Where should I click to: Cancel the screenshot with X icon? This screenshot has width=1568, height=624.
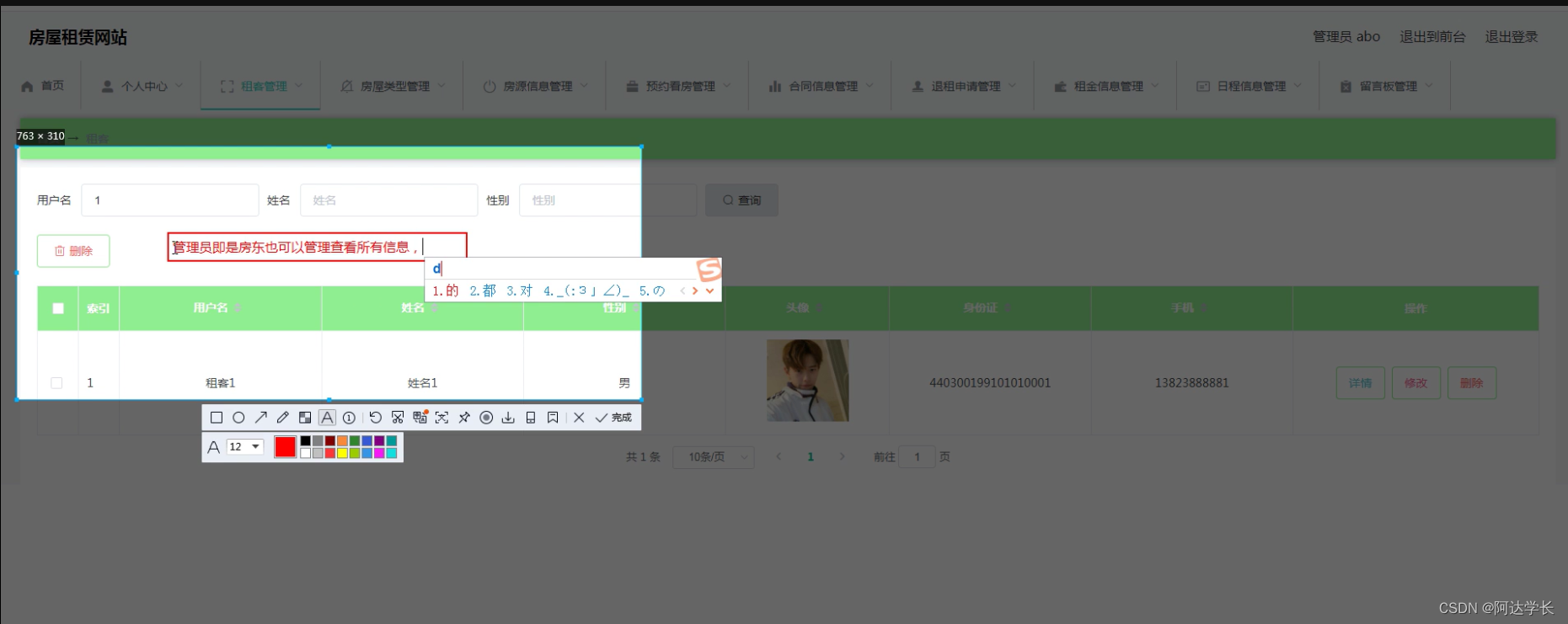pyautogui.click(x=579, y=418)
